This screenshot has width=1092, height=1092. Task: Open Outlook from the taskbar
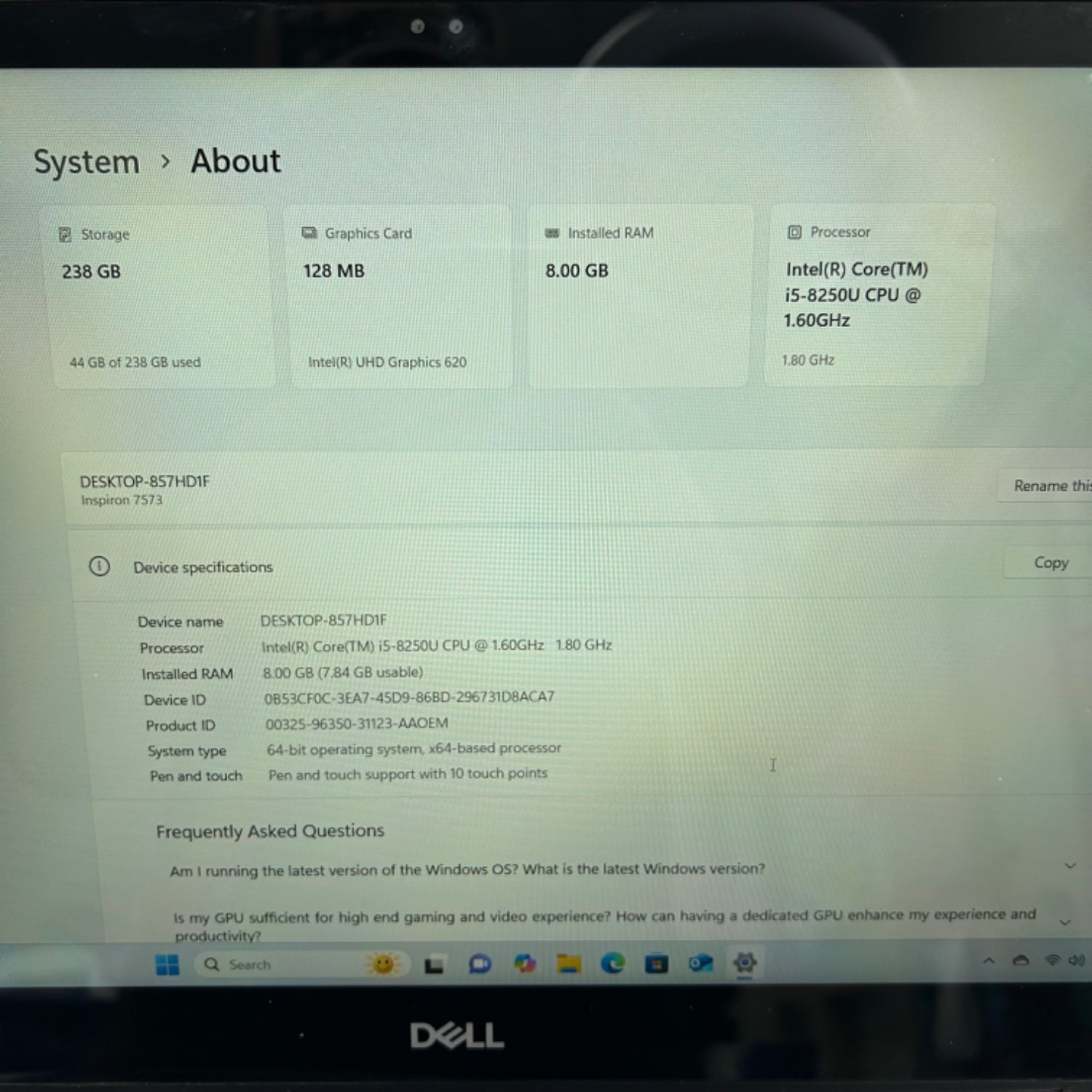click(x=700, y=964)
